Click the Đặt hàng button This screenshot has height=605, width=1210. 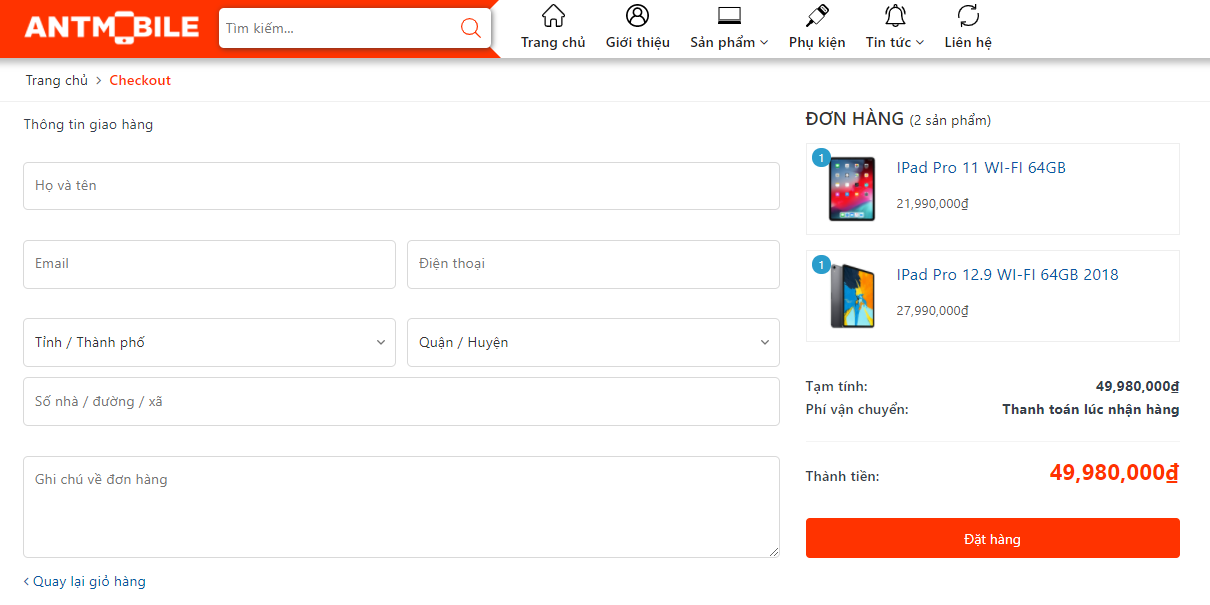[993, 538]
